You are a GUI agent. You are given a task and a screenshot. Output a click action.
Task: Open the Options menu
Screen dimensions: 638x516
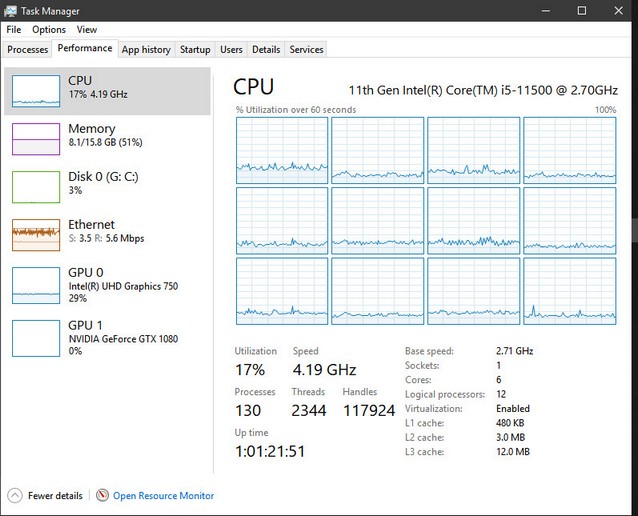[49, 30]
